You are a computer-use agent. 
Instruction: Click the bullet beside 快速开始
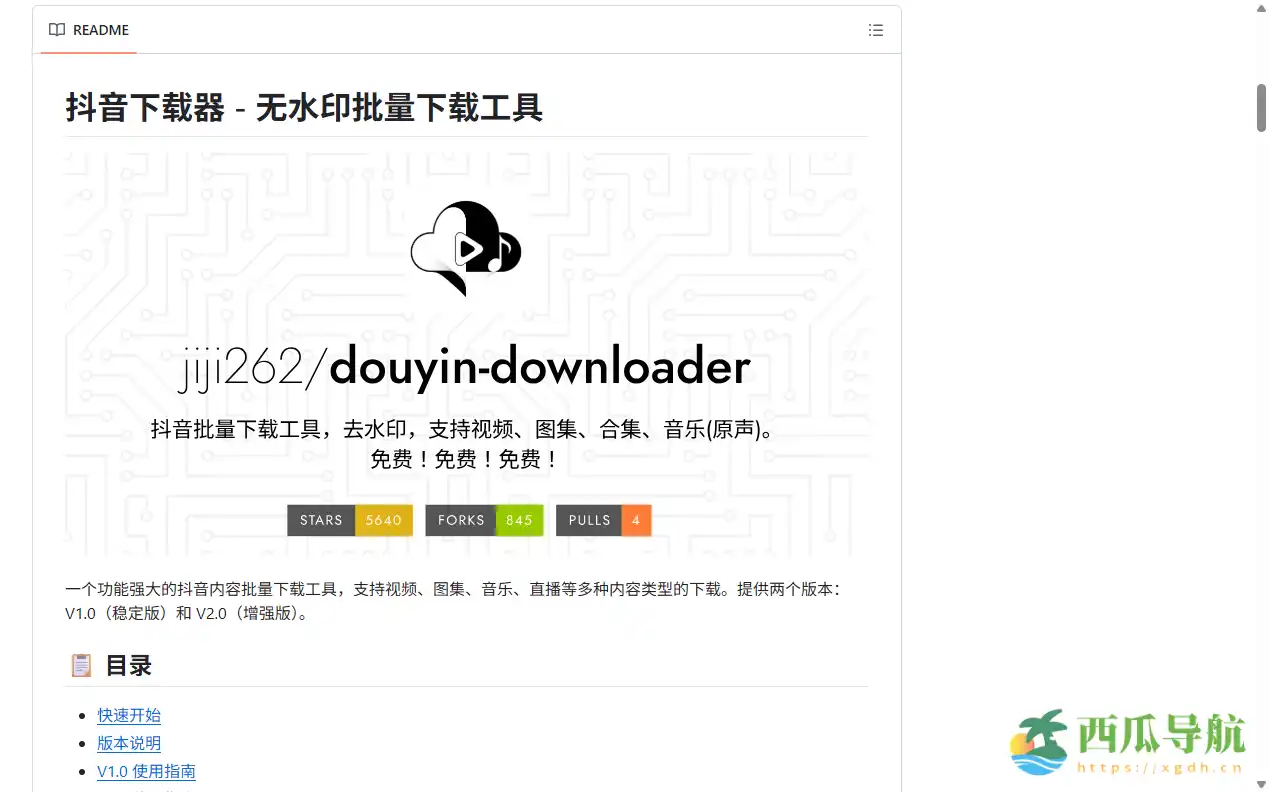[x=83, y=714]
